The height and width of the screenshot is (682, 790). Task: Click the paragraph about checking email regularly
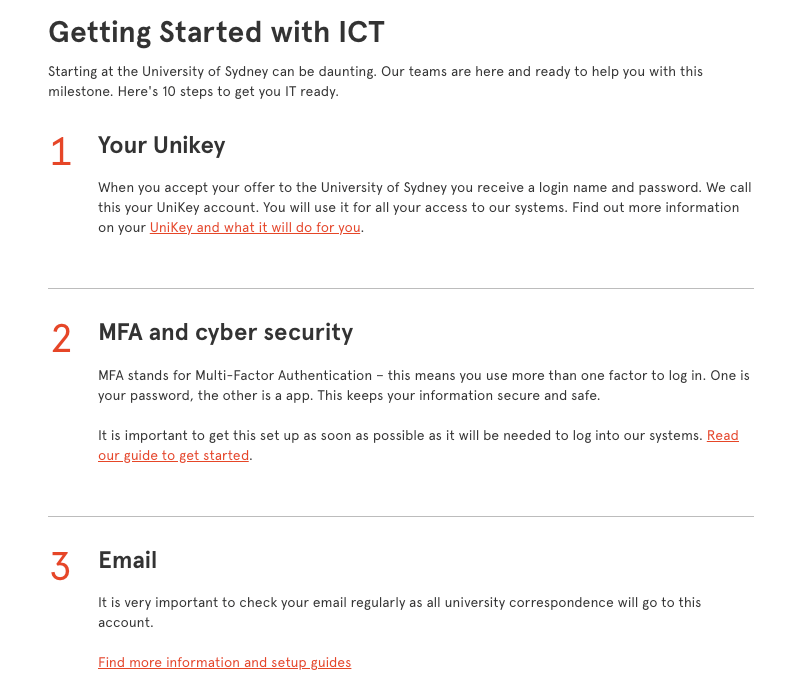tap(398, 603)
